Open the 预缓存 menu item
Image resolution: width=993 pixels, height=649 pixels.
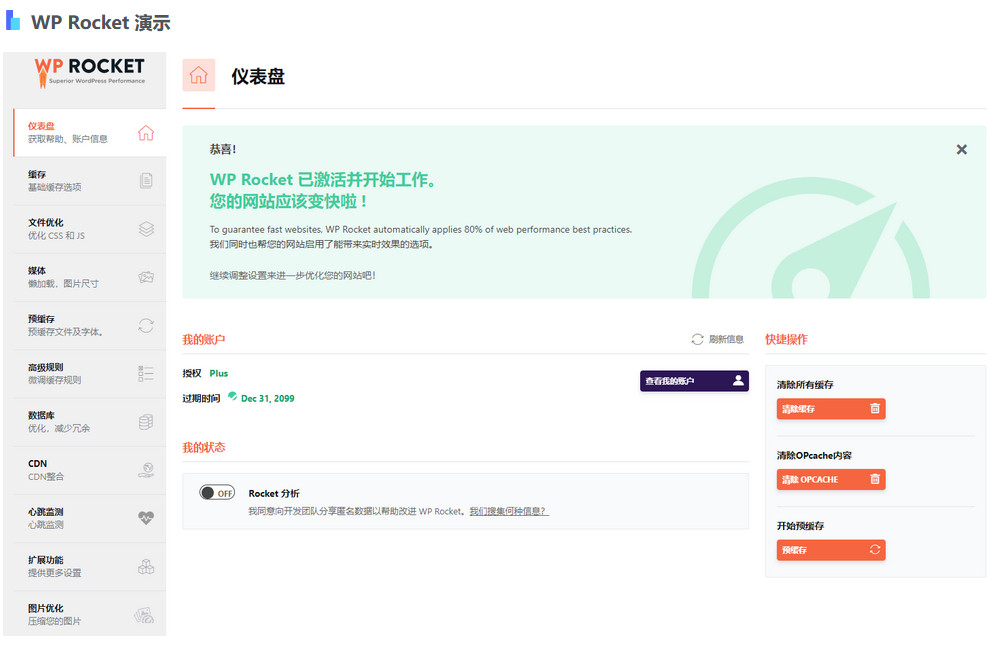click(89, 325)
